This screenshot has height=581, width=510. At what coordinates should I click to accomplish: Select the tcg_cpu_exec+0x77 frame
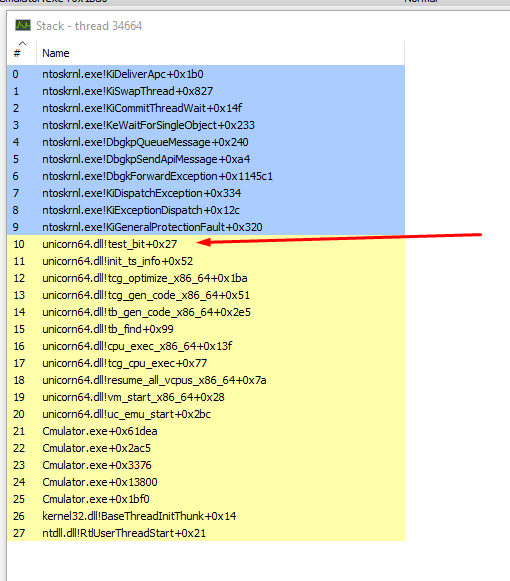(206, 363)
